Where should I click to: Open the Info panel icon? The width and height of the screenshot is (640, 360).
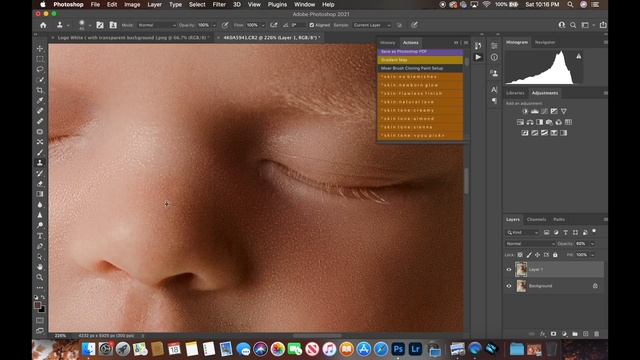coord(494,57)
